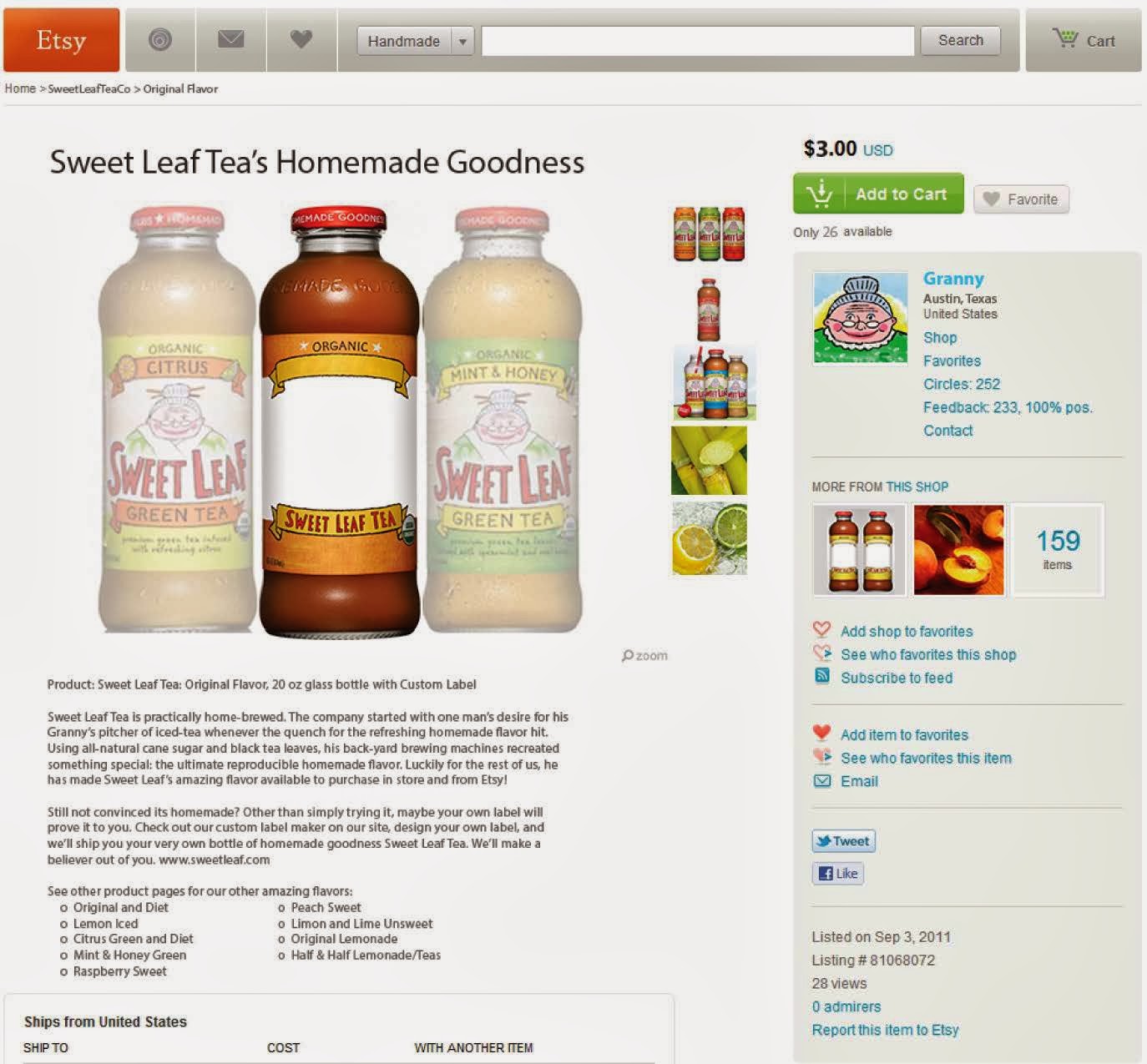Open SweetLeafTeaCo breadcrumb link
1147x1064 pixels.
(x=89, y=88)
